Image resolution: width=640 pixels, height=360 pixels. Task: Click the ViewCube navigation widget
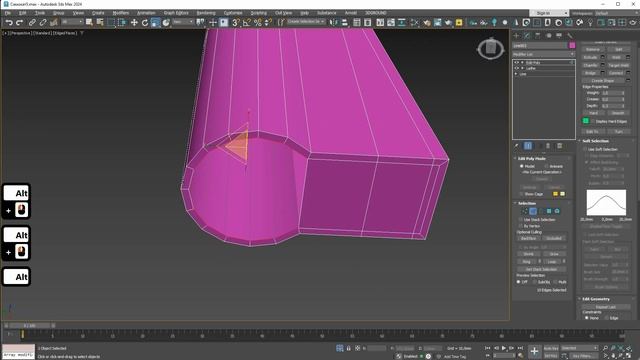[x=491, y=49]
